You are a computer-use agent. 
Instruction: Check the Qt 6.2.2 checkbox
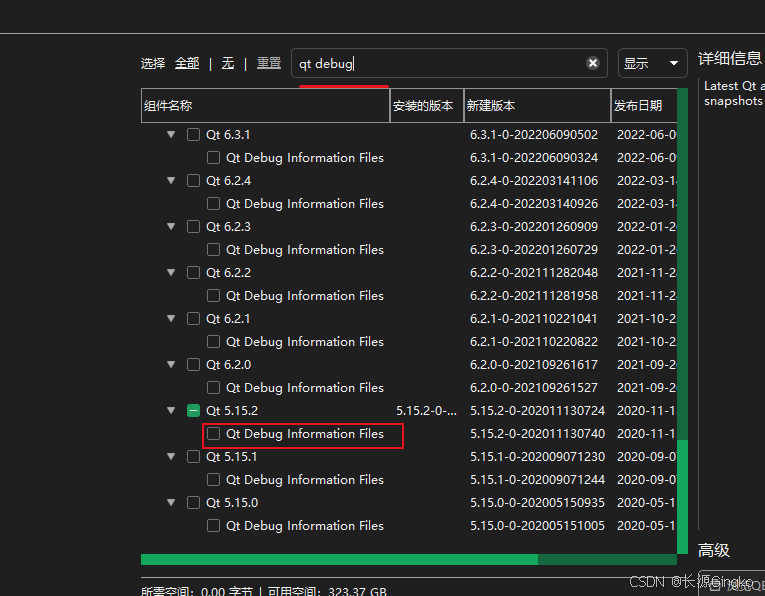pos(193,272)
